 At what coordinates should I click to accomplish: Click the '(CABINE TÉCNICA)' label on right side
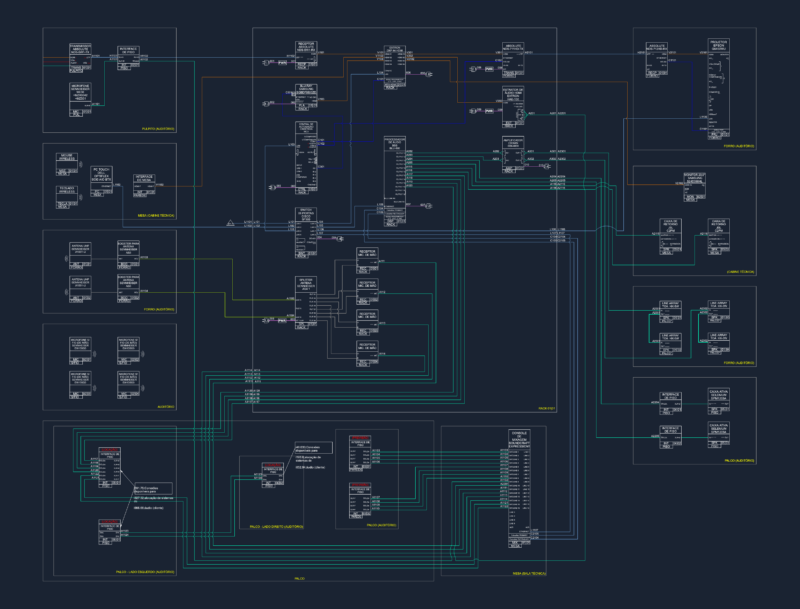740,272
